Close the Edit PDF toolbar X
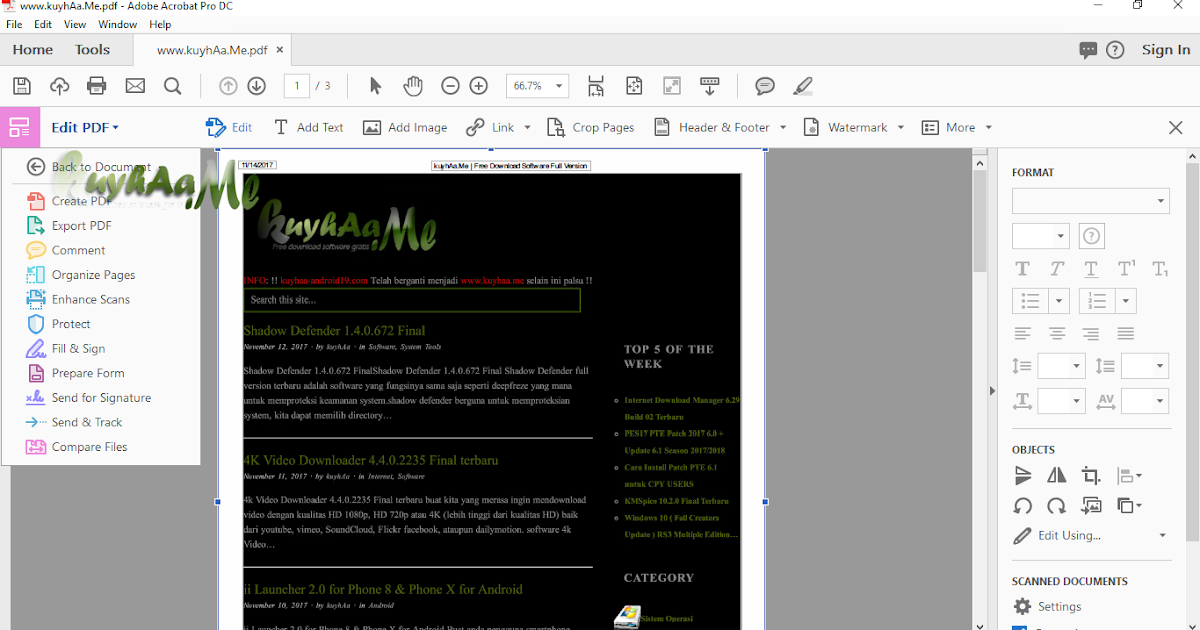 1176,127
